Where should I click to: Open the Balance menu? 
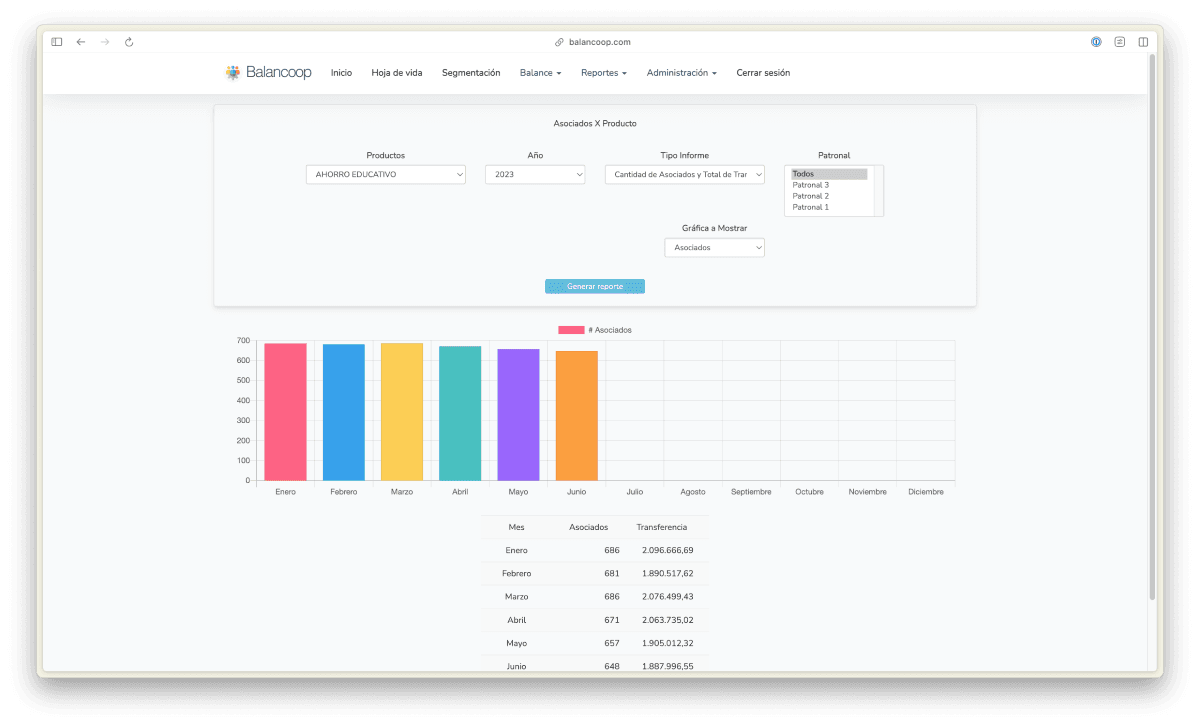coord(540,73)
